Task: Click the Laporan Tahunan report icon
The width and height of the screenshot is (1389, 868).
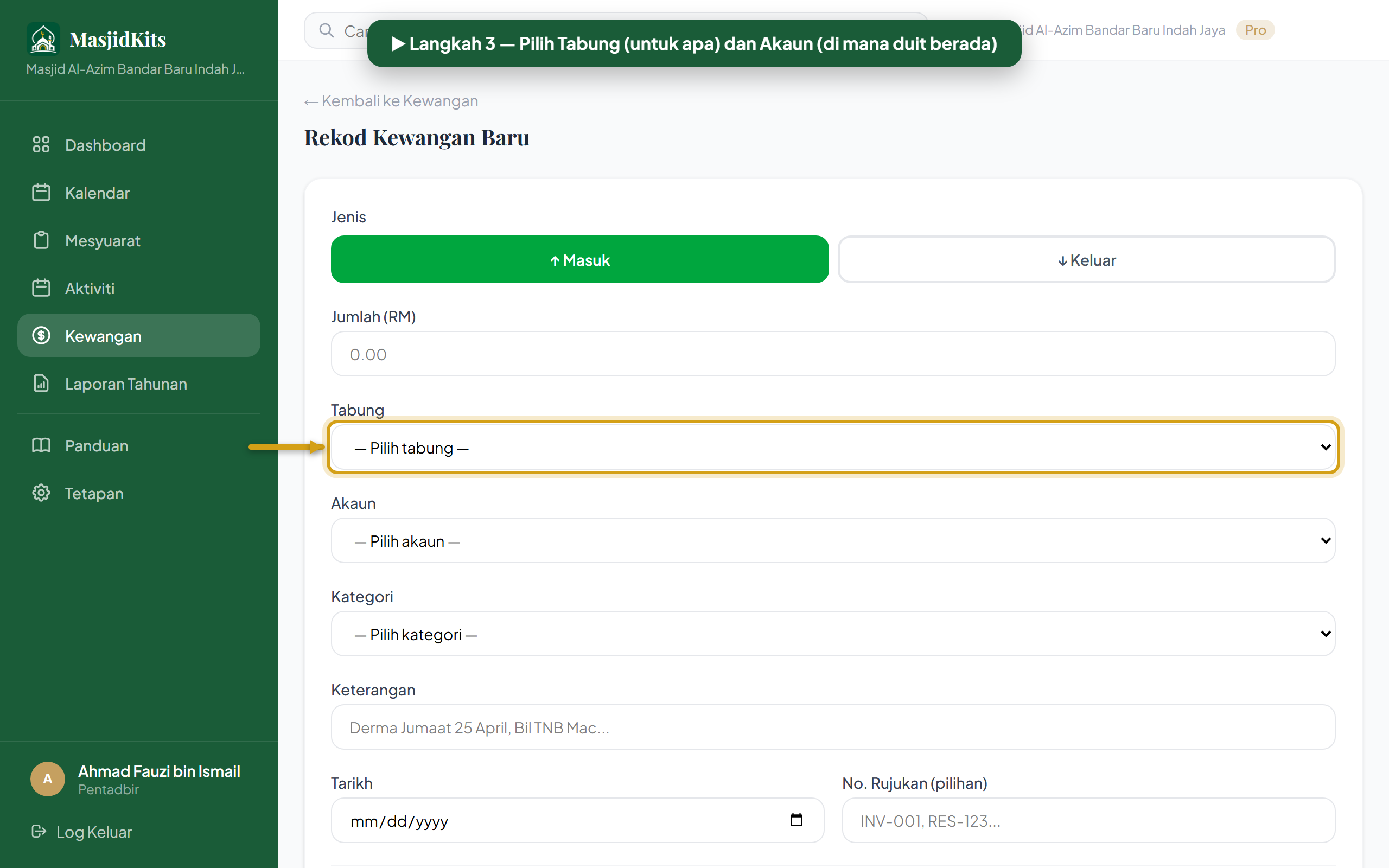Action: point(41,383)
